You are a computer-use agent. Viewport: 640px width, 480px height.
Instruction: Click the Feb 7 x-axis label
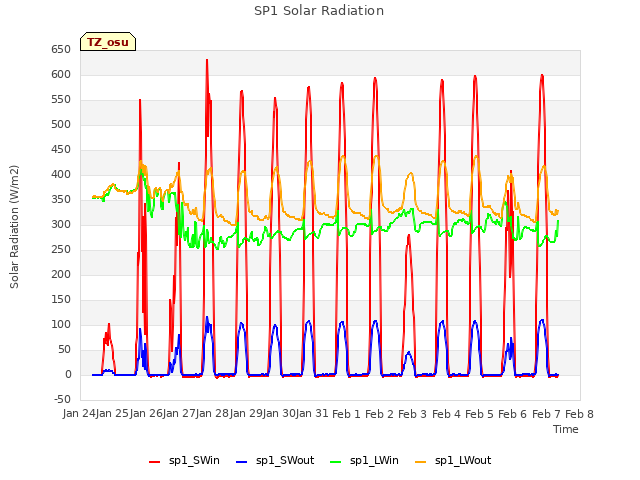tap(546, 414)
